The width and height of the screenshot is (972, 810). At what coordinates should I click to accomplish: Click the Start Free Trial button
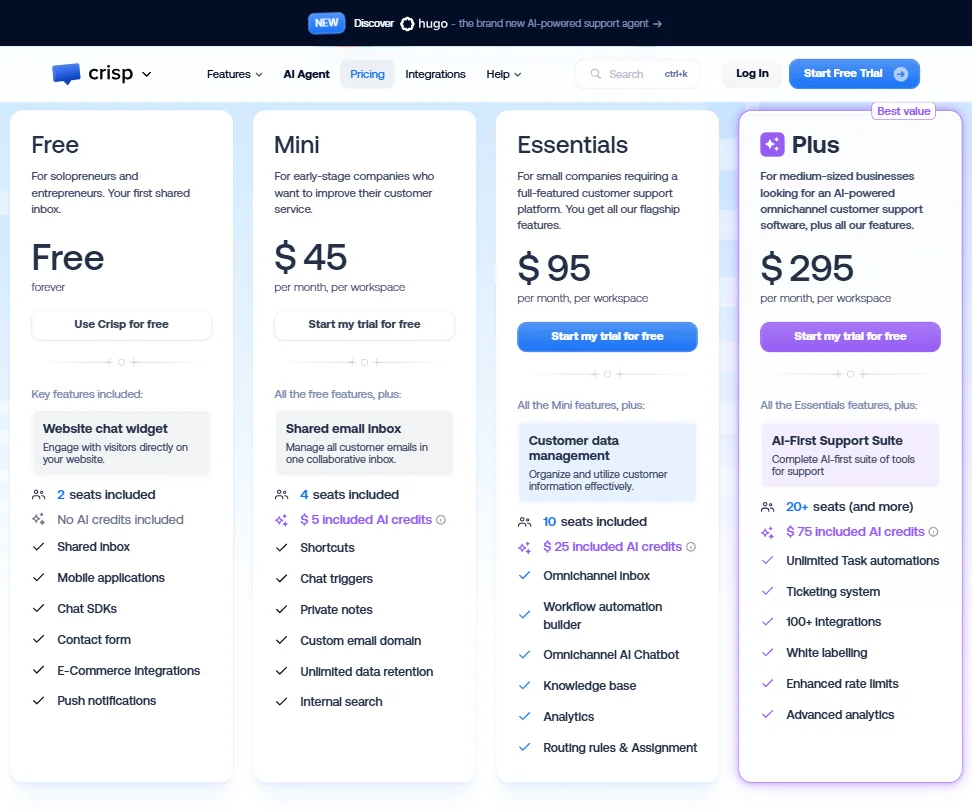click(x=854, y=74)
